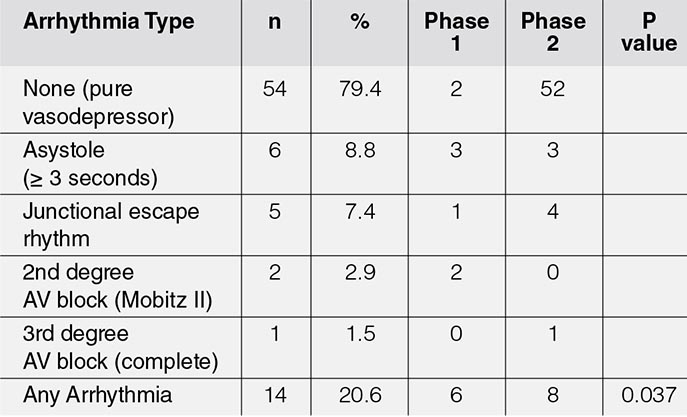
Task: Select the n column header
Action: tap(275, 21)
